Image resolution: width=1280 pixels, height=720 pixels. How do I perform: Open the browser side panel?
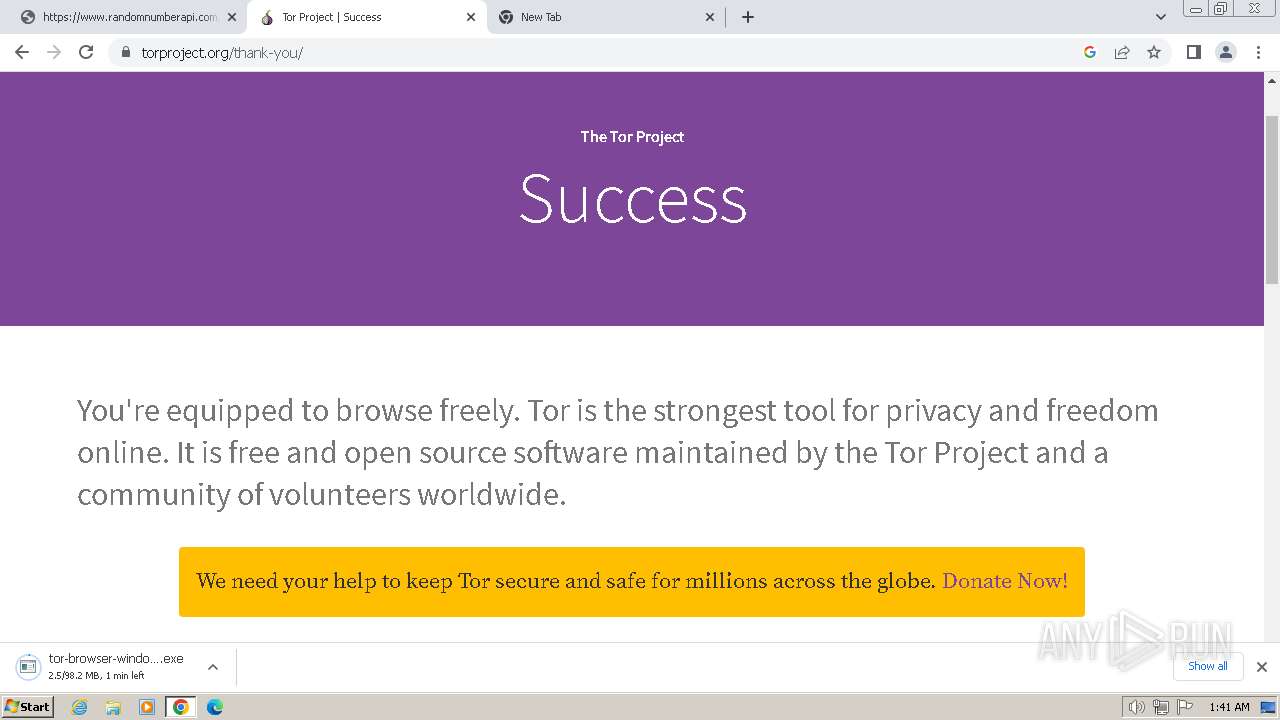pos(1193,52)
